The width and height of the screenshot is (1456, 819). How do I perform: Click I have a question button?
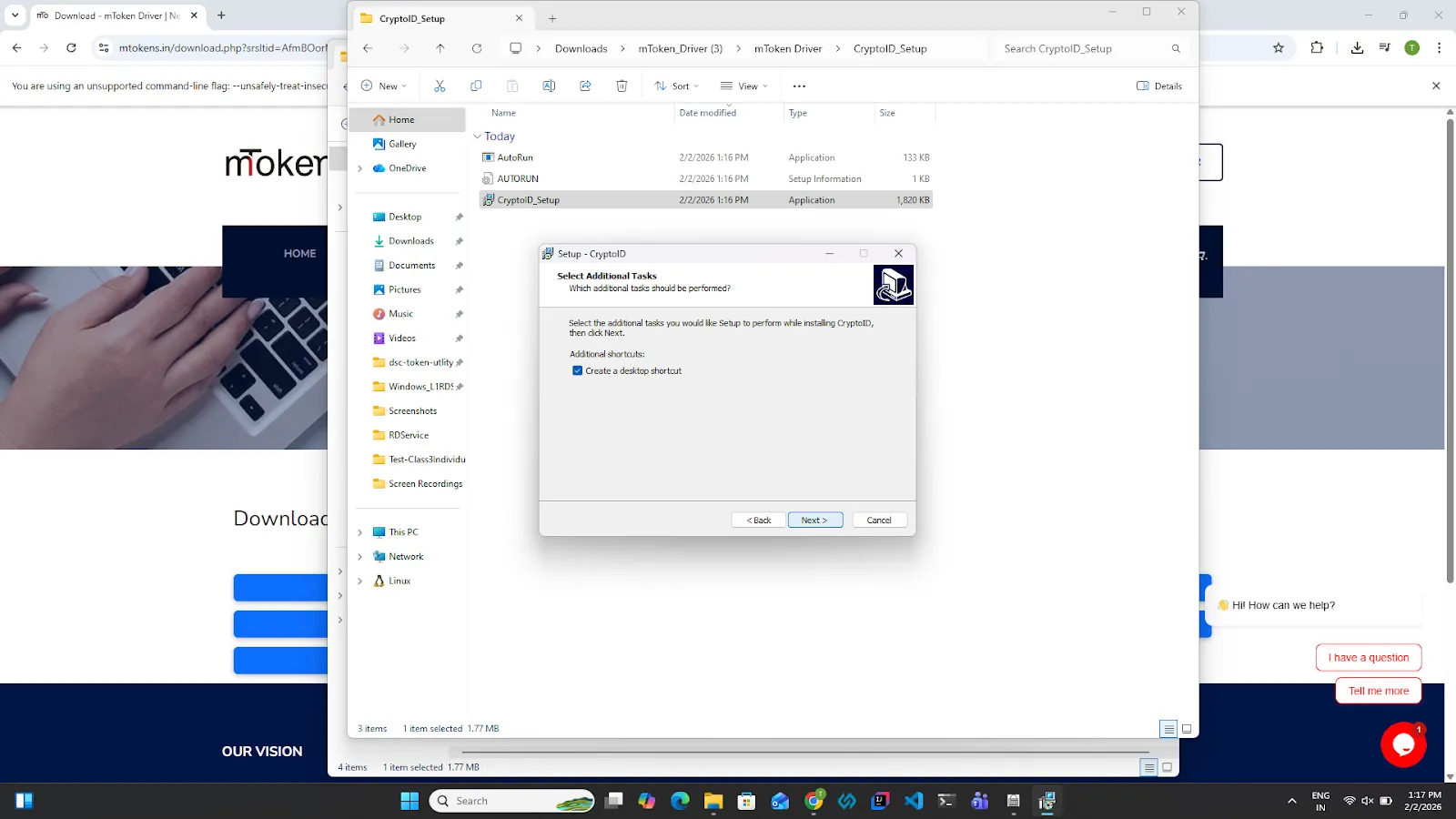pos(1369,658)
